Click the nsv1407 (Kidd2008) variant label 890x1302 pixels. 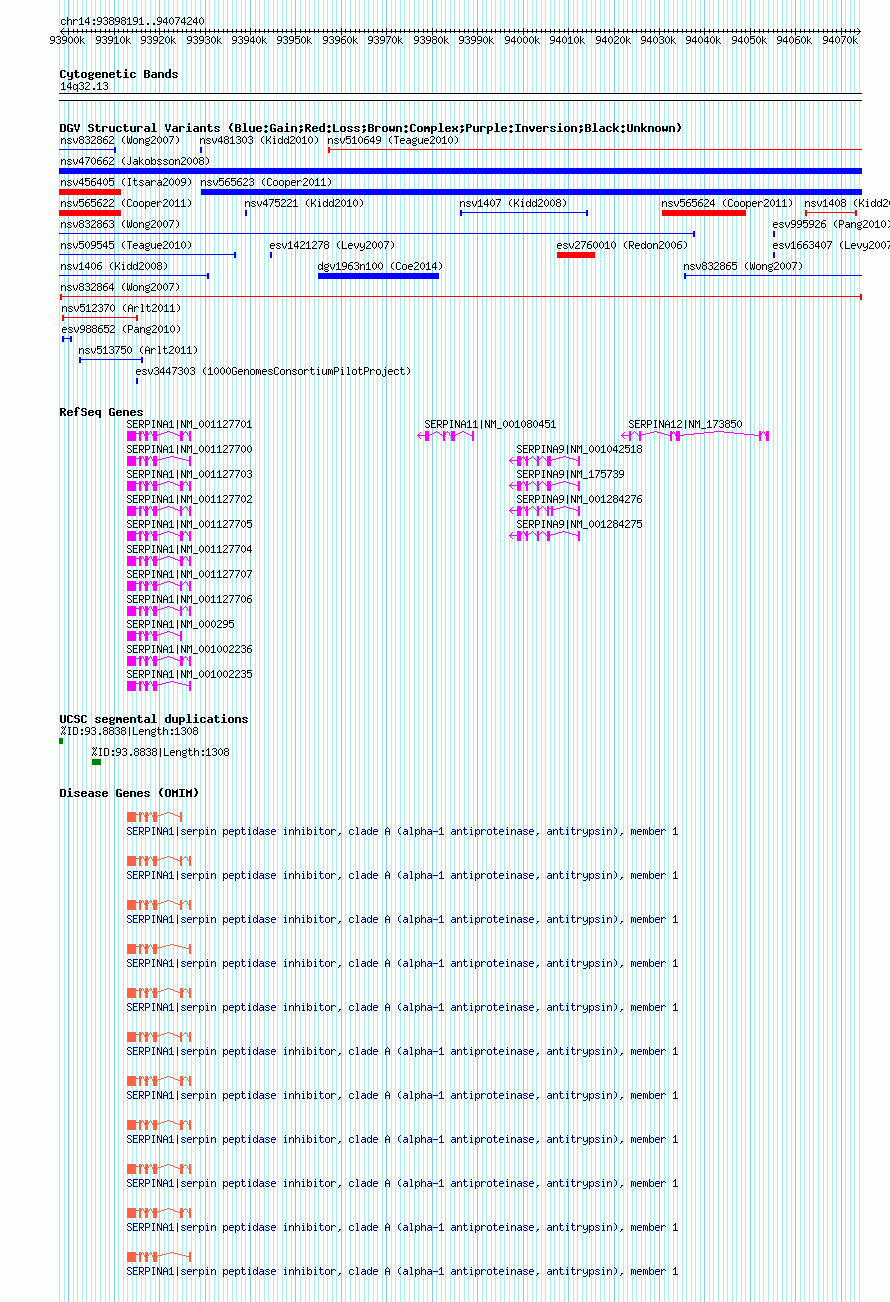point(513,203)
